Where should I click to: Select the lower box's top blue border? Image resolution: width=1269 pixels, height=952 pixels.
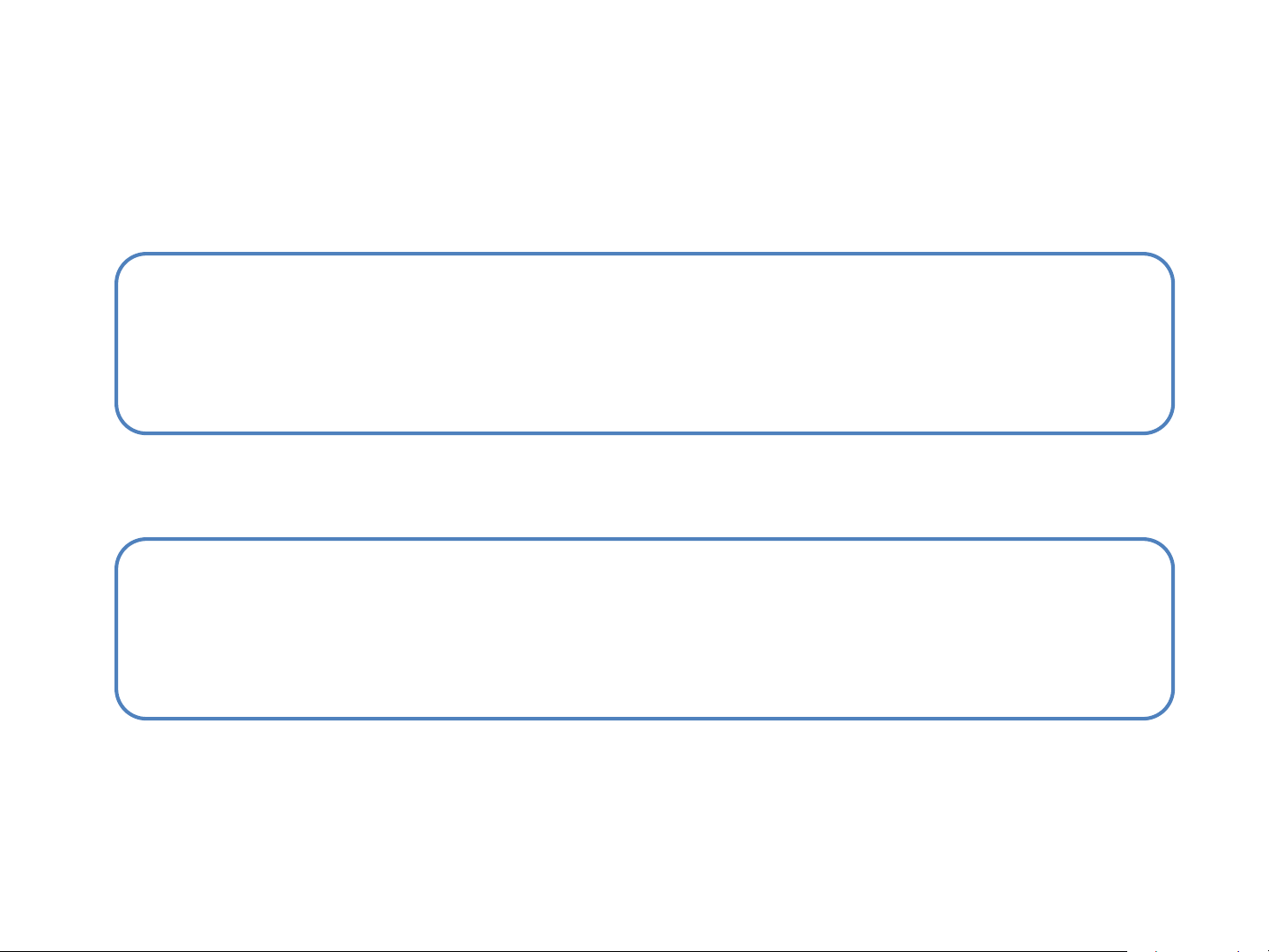click(x=645, y=540)
